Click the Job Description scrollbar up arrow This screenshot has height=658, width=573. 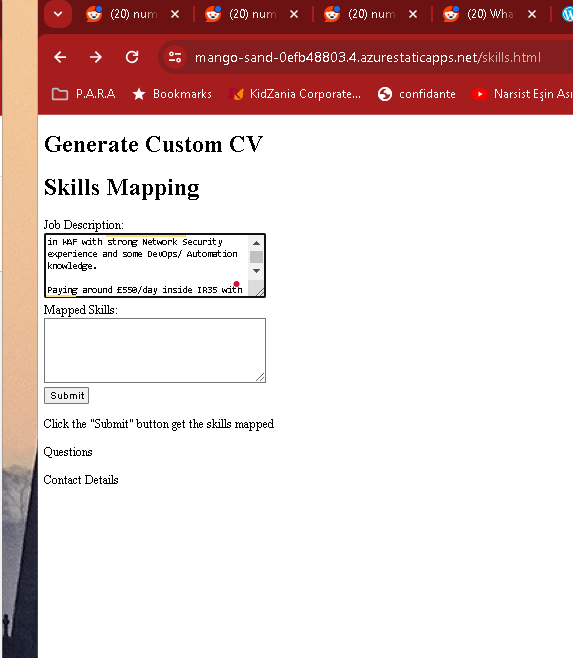click(x=256, y=243)
